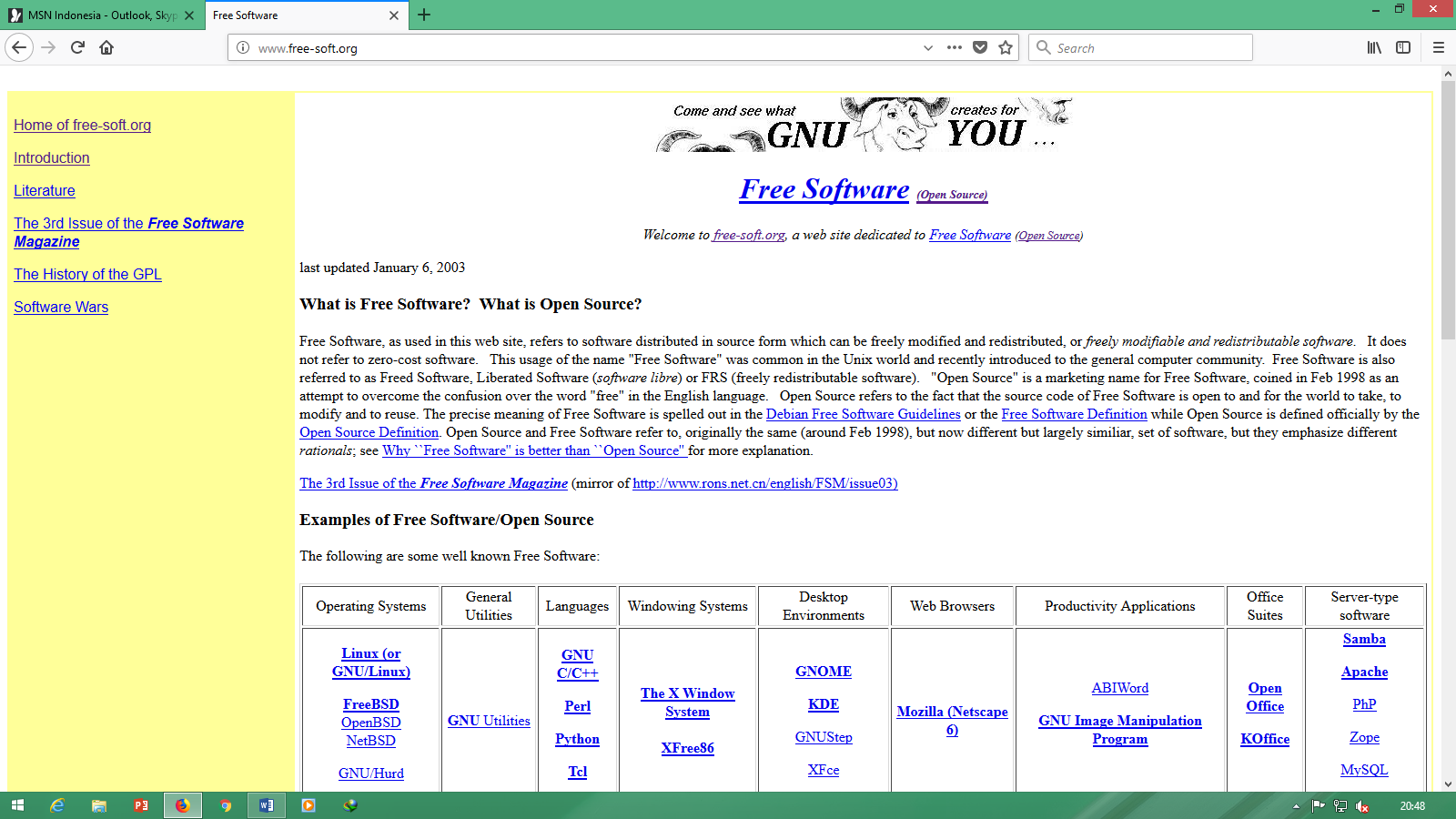Click the scrollbar down arrow
The height and width of the screenshot is (819, 1456).
pyautogui.click(x=1447, y=784)
